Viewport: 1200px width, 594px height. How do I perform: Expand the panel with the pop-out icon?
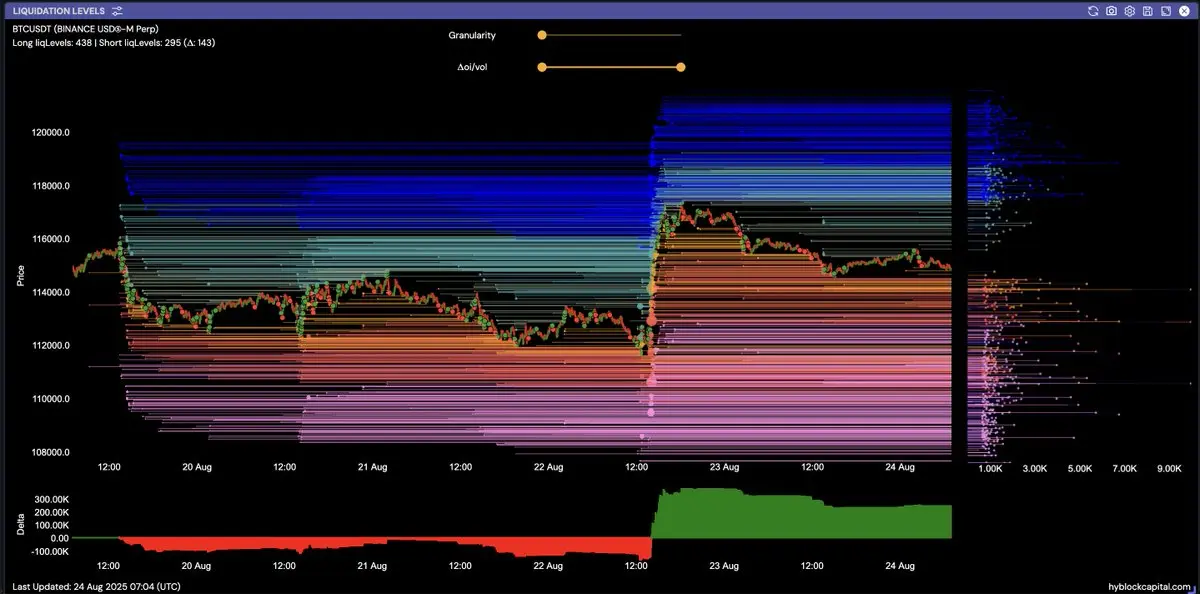(x=1165, y=11)
